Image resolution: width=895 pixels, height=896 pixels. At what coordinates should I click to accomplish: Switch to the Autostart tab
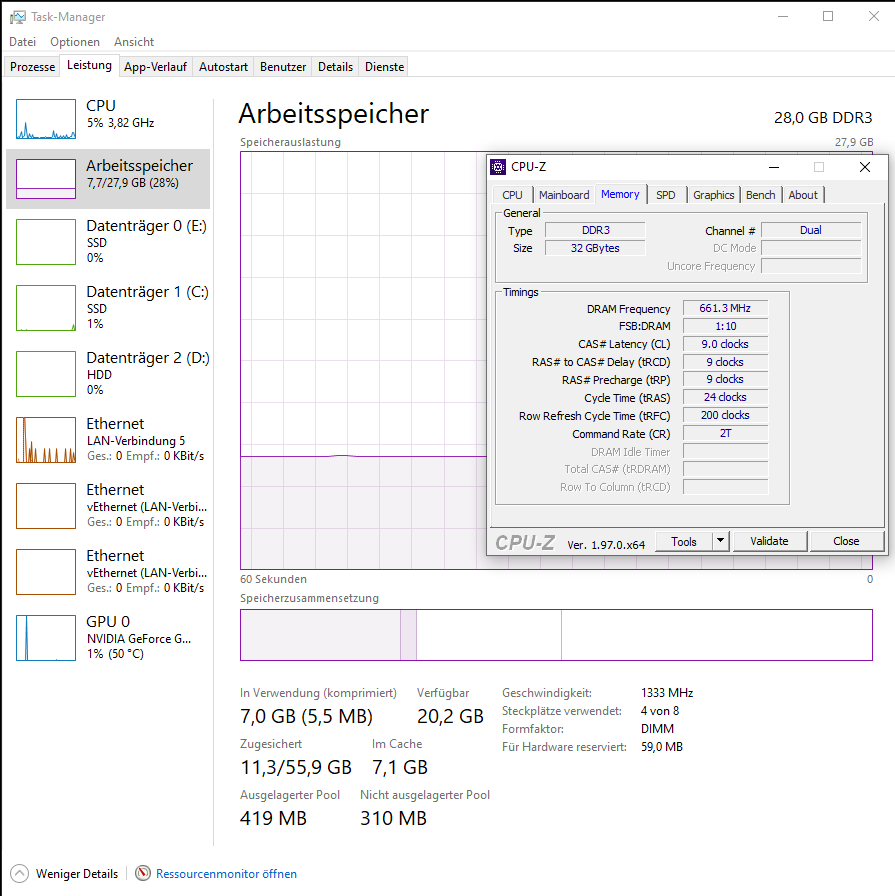223,67
